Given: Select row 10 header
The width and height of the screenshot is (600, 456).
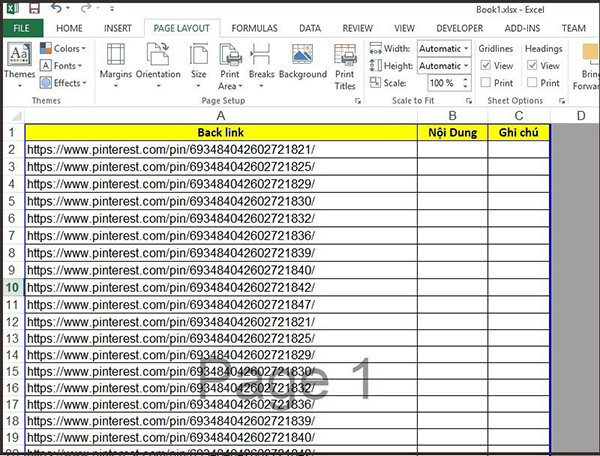Looking at the screenshot, I should coord(12,287).
